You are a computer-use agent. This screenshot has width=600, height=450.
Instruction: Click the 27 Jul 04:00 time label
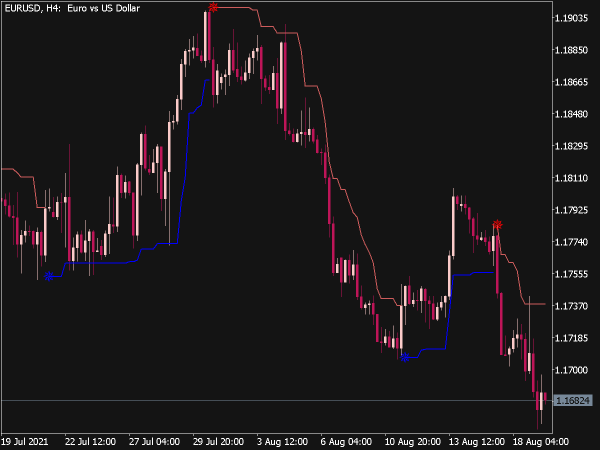pyautogui.click(x=154, y=442)
